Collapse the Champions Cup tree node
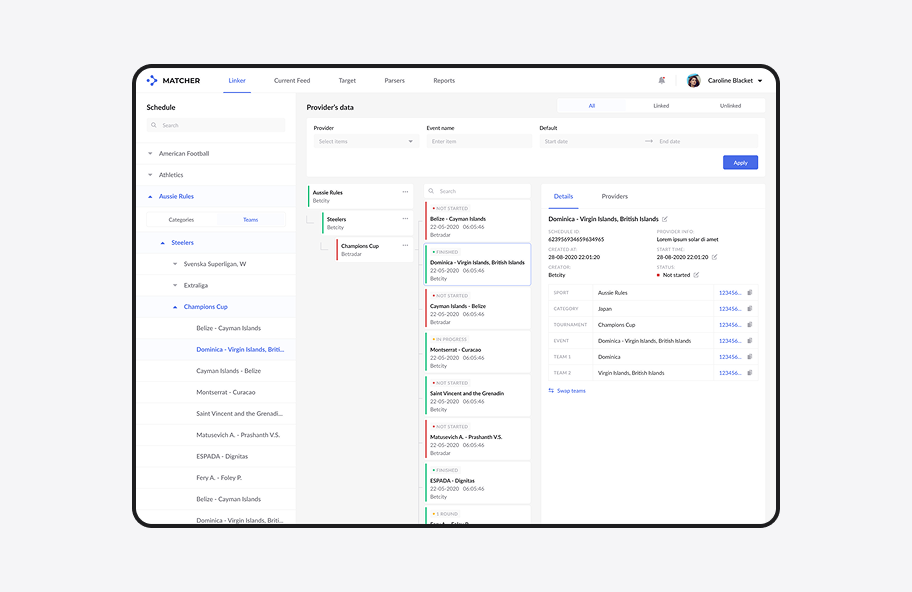 click(x=175, y=307)
